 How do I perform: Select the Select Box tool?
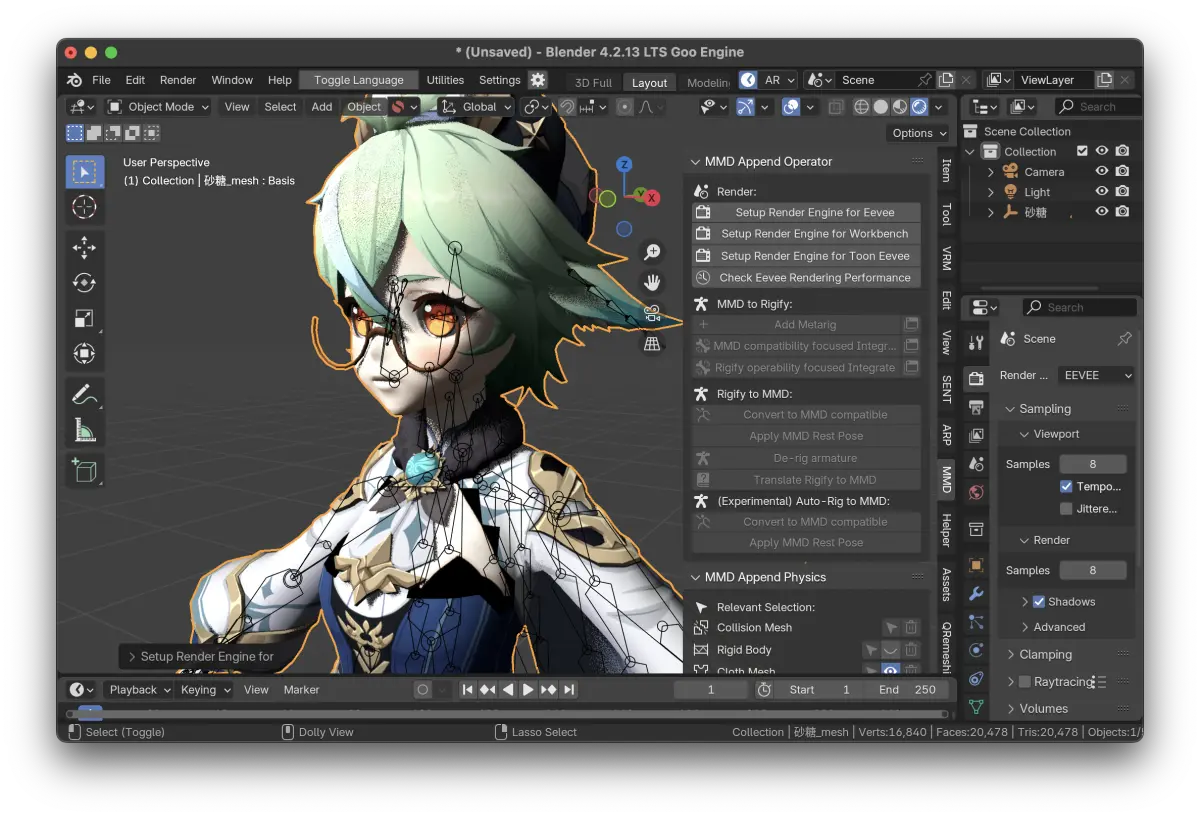click(x=85, y=172)
